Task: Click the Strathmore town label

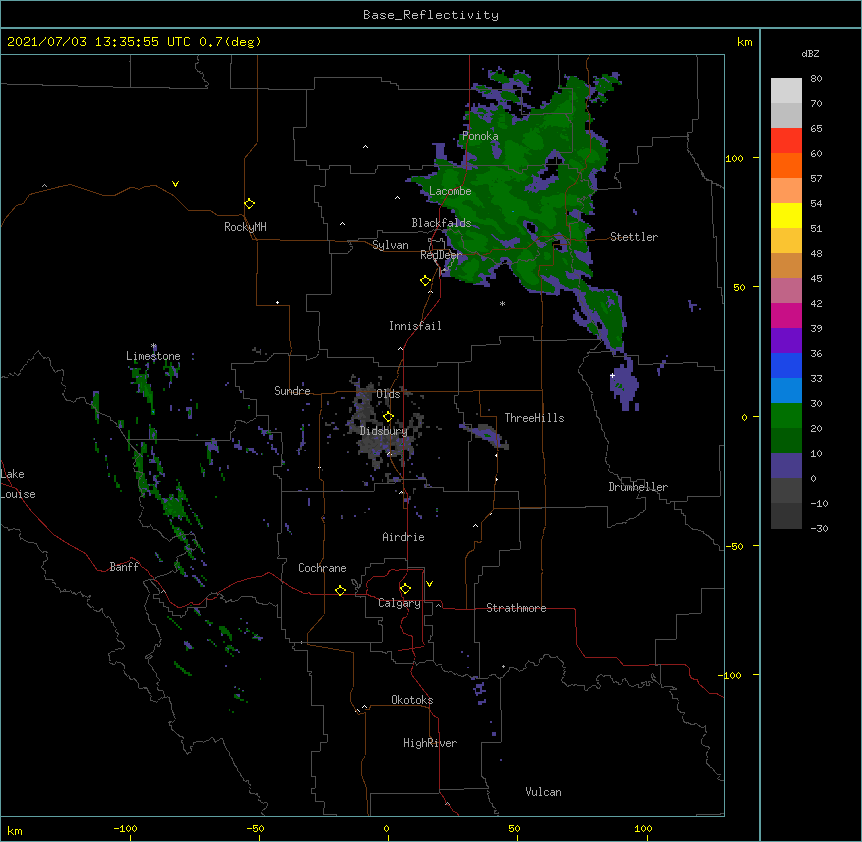Action: [516, 608]
